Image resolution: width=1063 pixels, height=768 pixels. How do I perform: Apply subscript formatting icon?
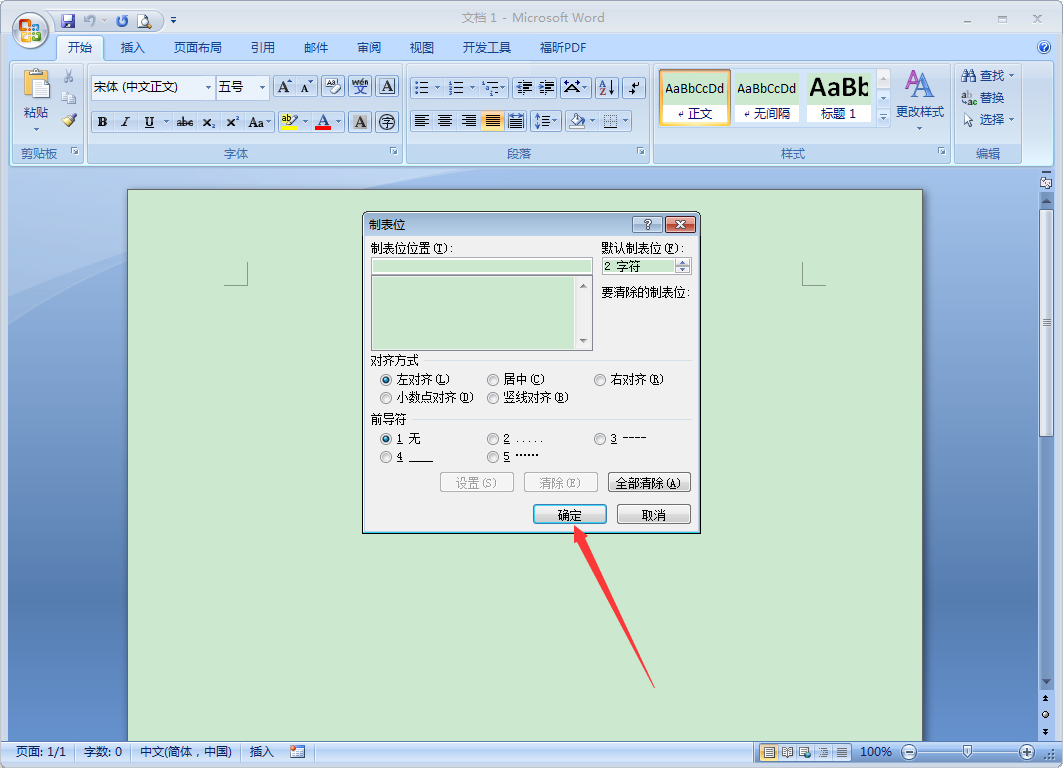207,121
